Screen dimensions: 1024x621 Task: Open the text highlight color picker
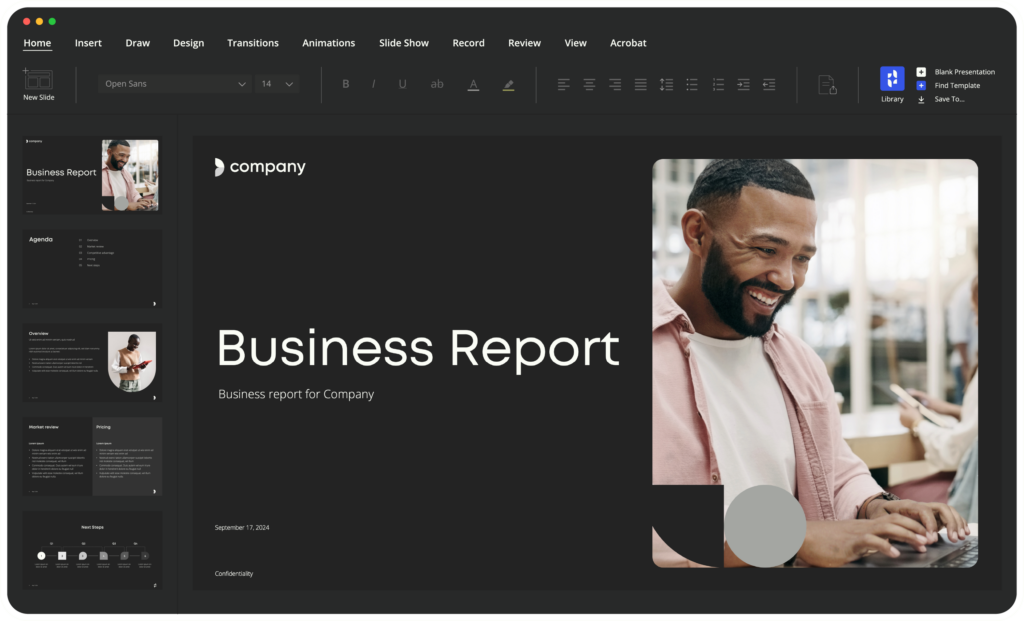pyautogui.click(x=507, y=84)
